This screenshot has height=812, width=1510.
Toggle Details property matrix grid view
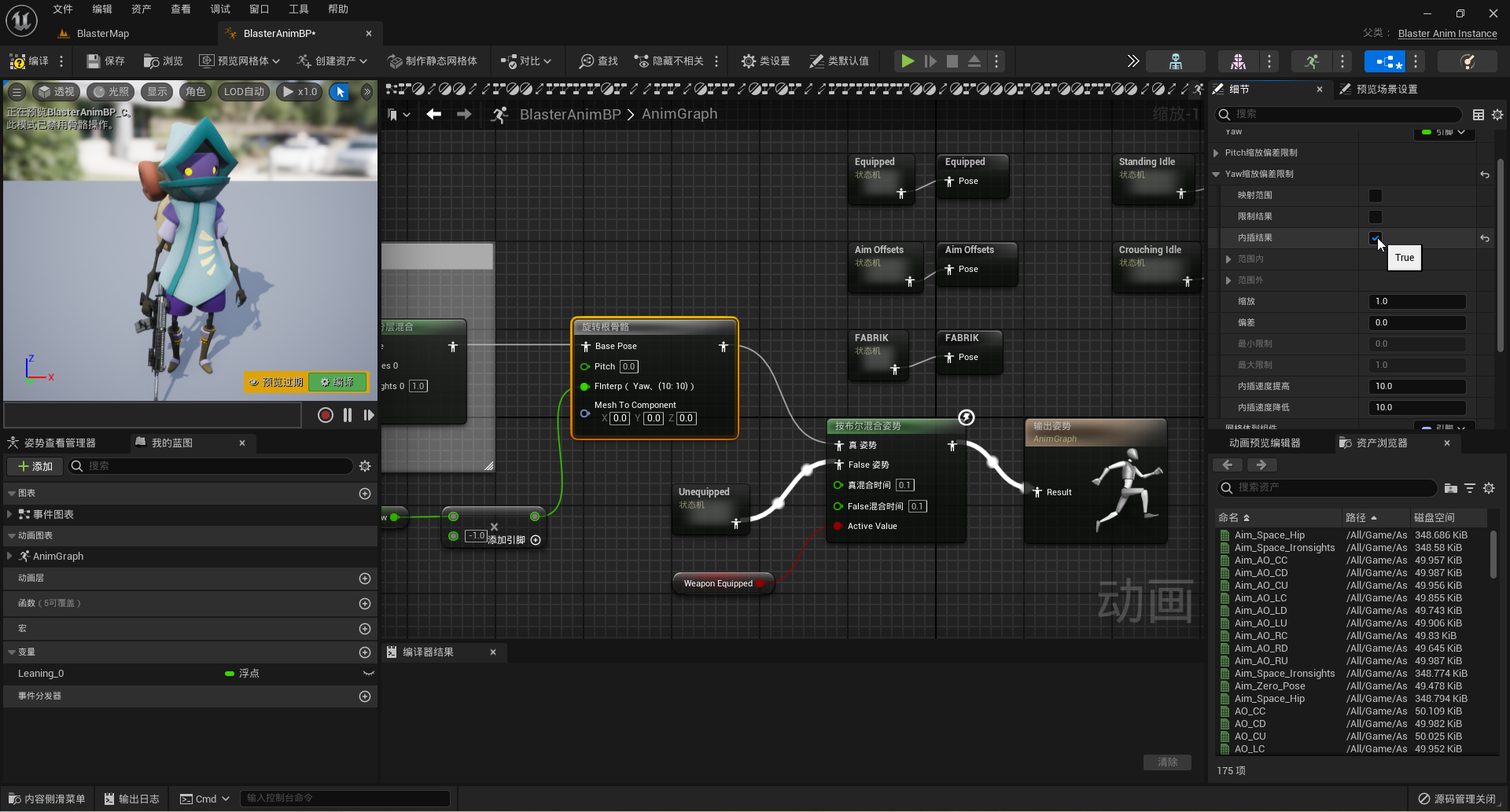click(1479, 115)
